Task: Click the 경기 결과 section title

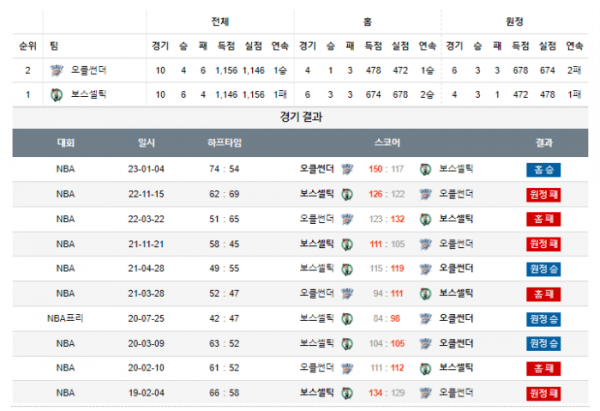Action: coord(301,117)
